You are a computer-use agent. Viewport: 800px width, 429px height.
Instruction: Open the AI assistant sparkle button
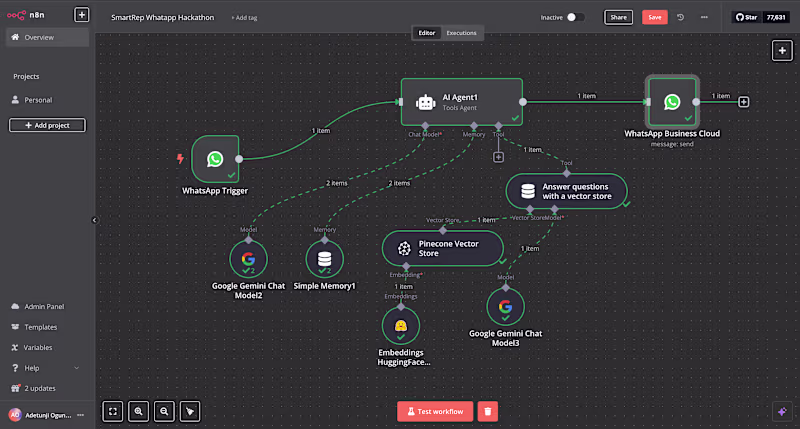[782, 411]
